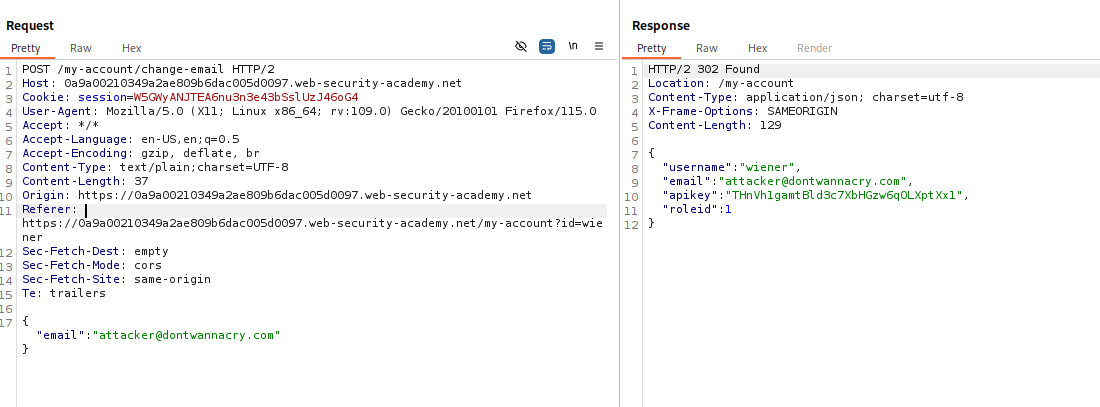
Task: Place cursor on the Referer header line
Action: click(50, 210)
